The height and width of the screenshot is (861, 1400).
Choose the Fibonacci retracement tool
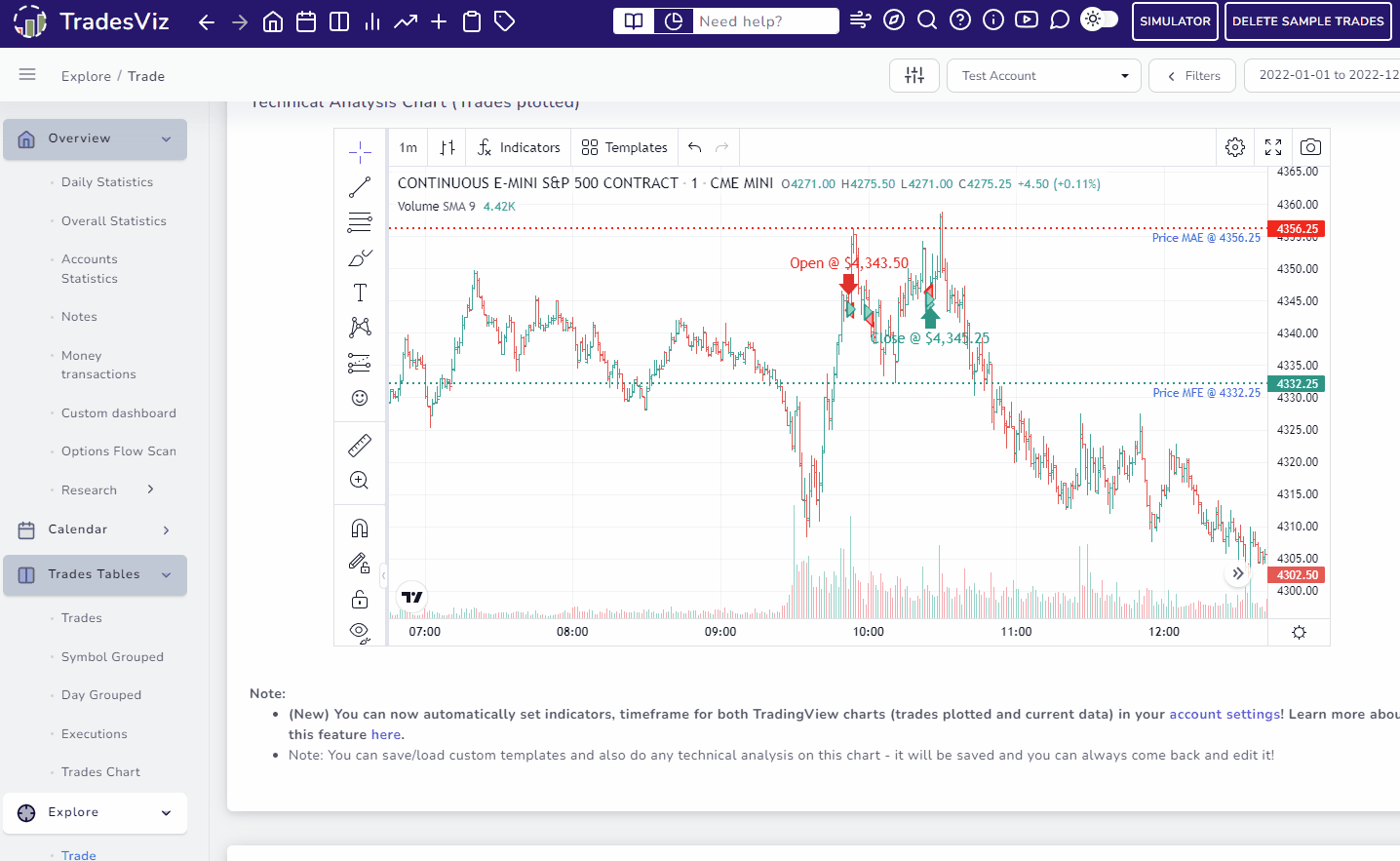pos(360,222)
